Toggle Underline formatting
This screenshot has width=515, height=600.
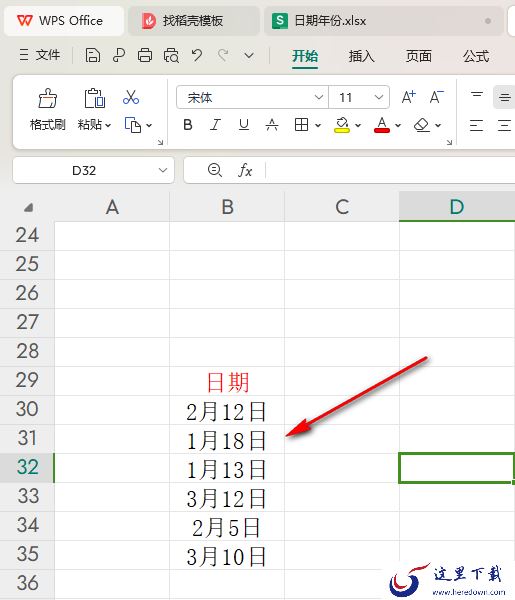[x=244, y=125]
